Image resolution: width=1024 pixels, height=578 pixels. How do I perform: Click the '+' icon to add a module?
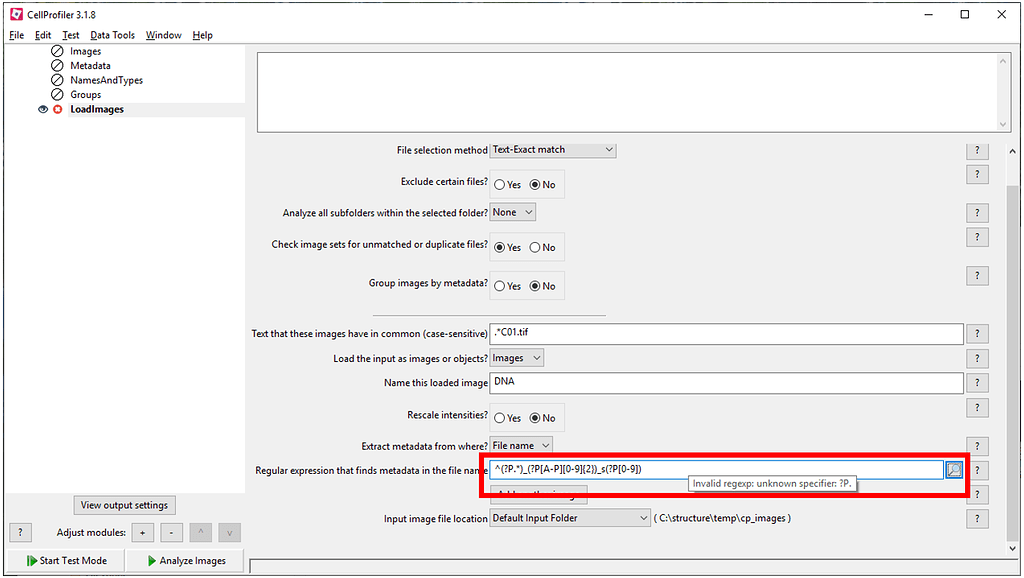[x=142, y=532]
